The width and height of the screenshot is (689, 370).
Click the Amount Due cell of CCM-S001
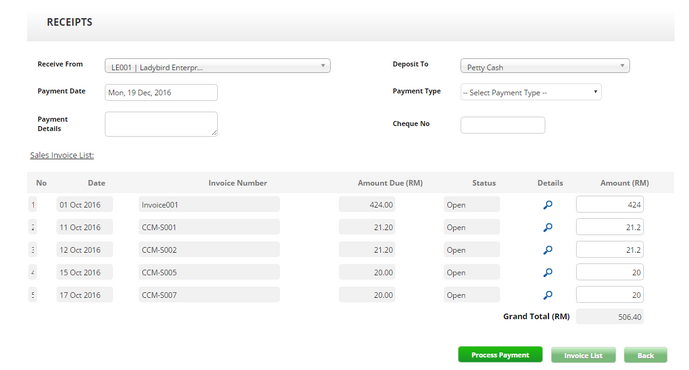pos(367,227)
